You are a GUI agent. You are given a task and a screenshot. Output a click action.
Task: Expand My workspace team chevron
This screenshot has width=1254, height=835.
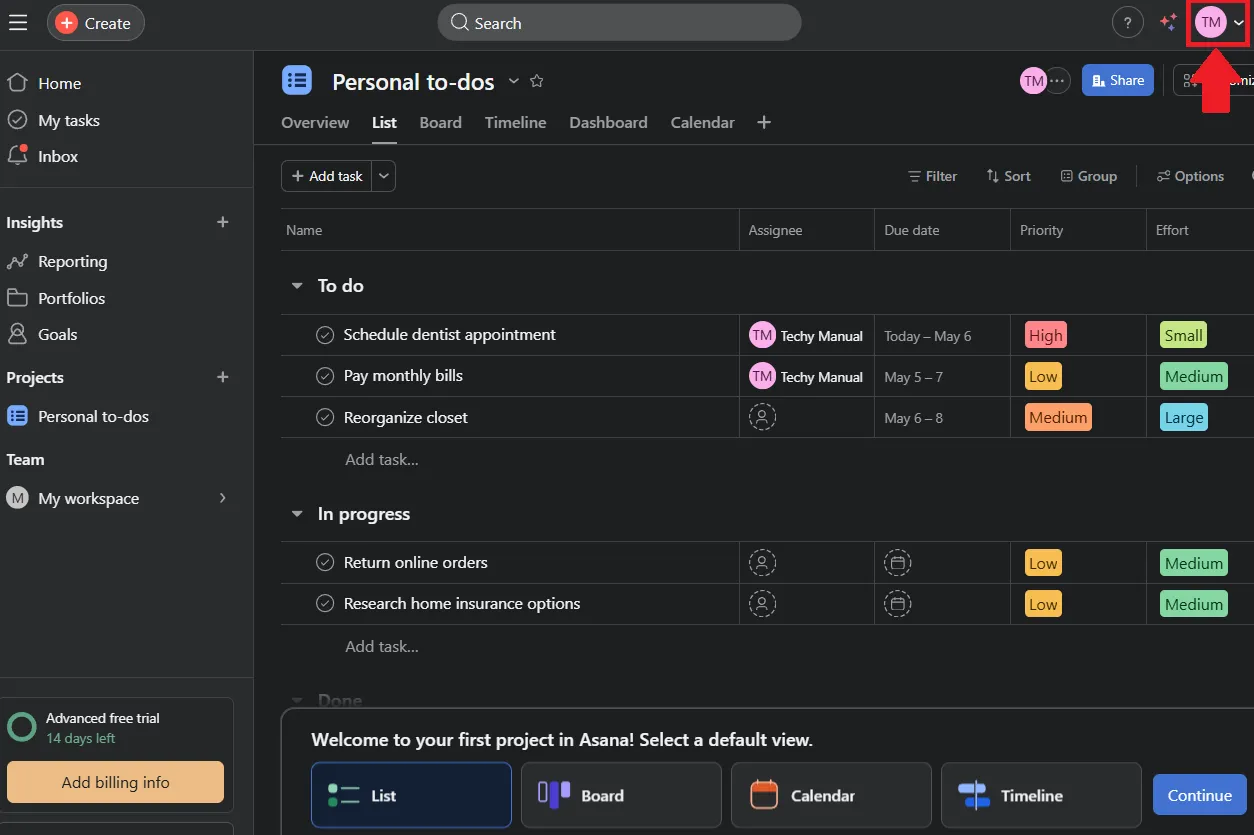coord(223,498)
